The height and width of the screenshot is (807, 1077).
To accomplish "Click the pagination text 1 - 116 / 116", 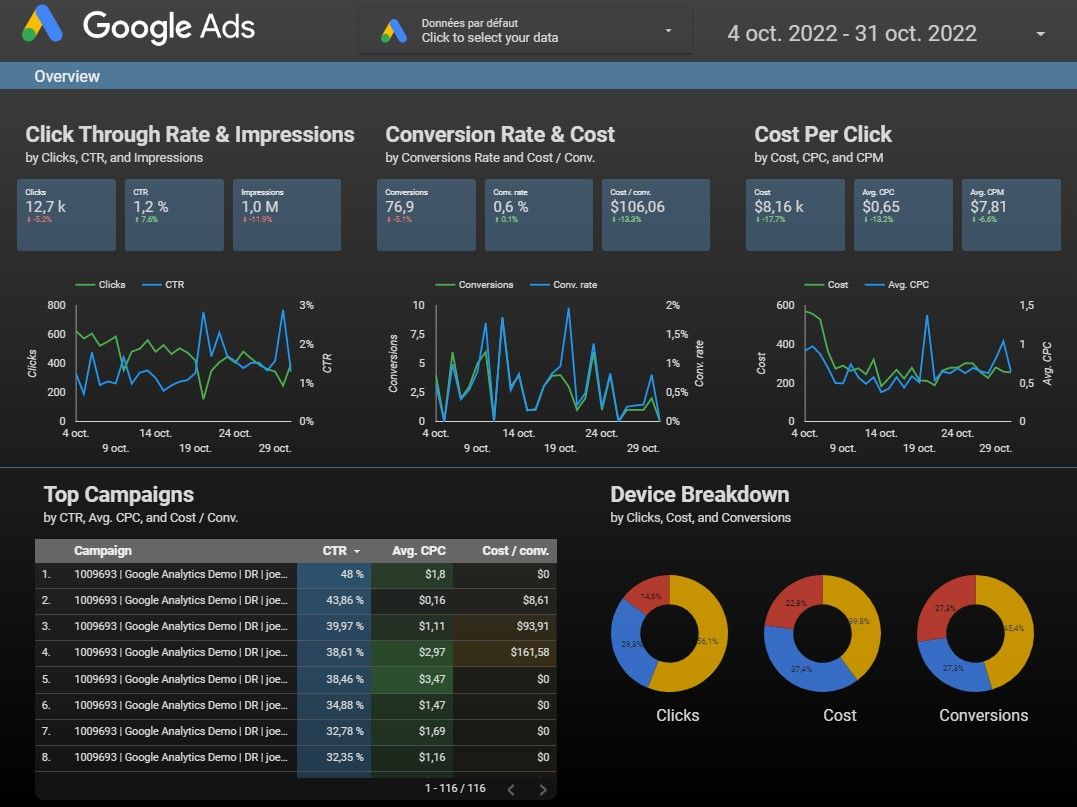I will [x=455, y=788].
